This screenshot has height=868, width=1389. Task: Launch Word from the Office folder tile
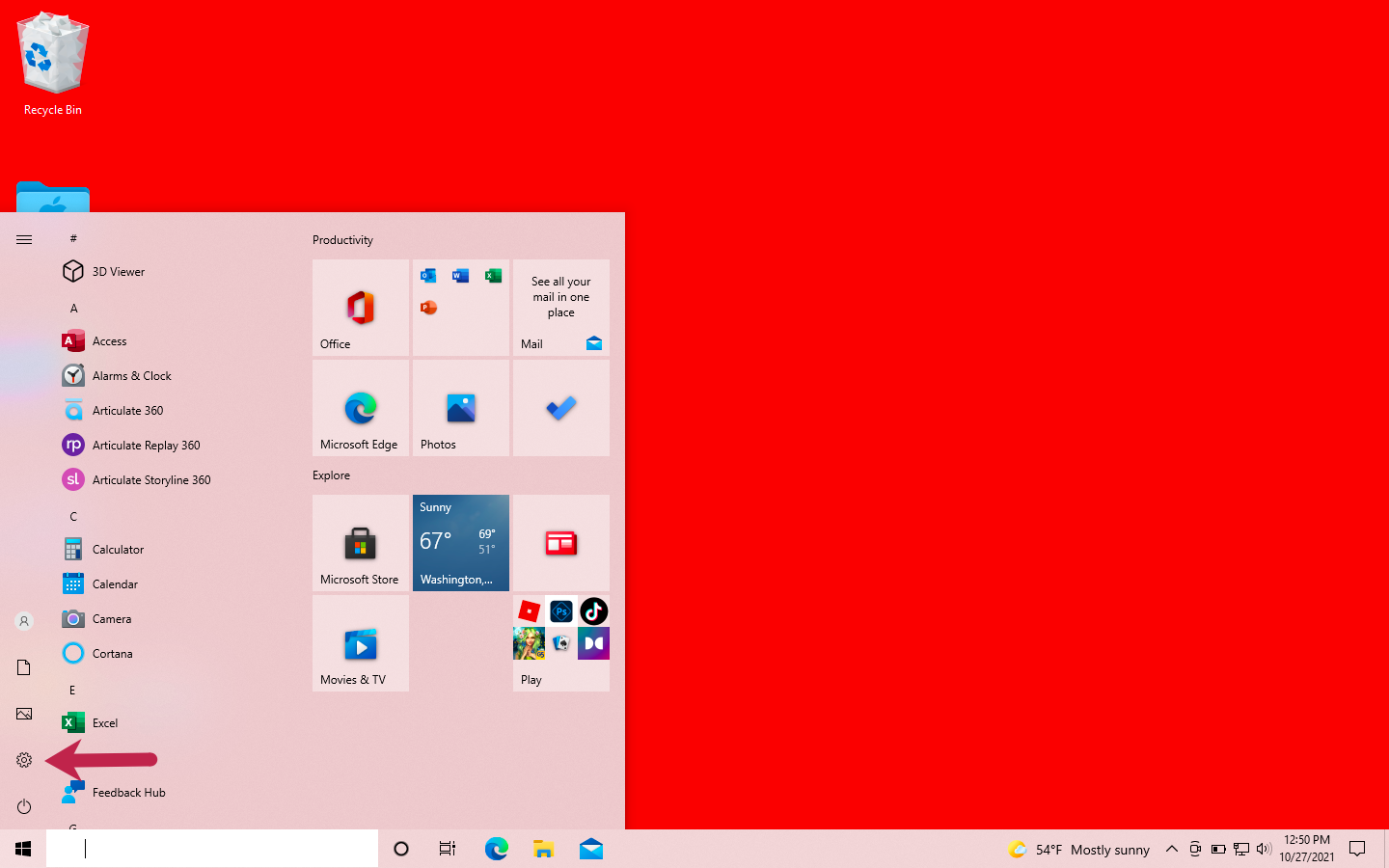(461, 276)
